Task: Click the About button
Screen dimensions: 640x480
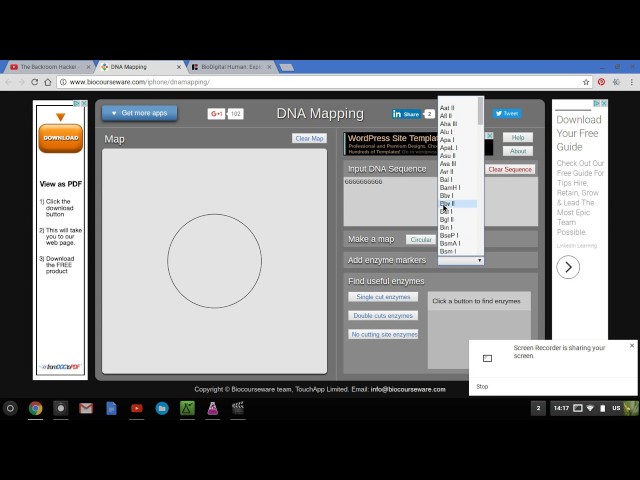Action: (x=518, y=151)
